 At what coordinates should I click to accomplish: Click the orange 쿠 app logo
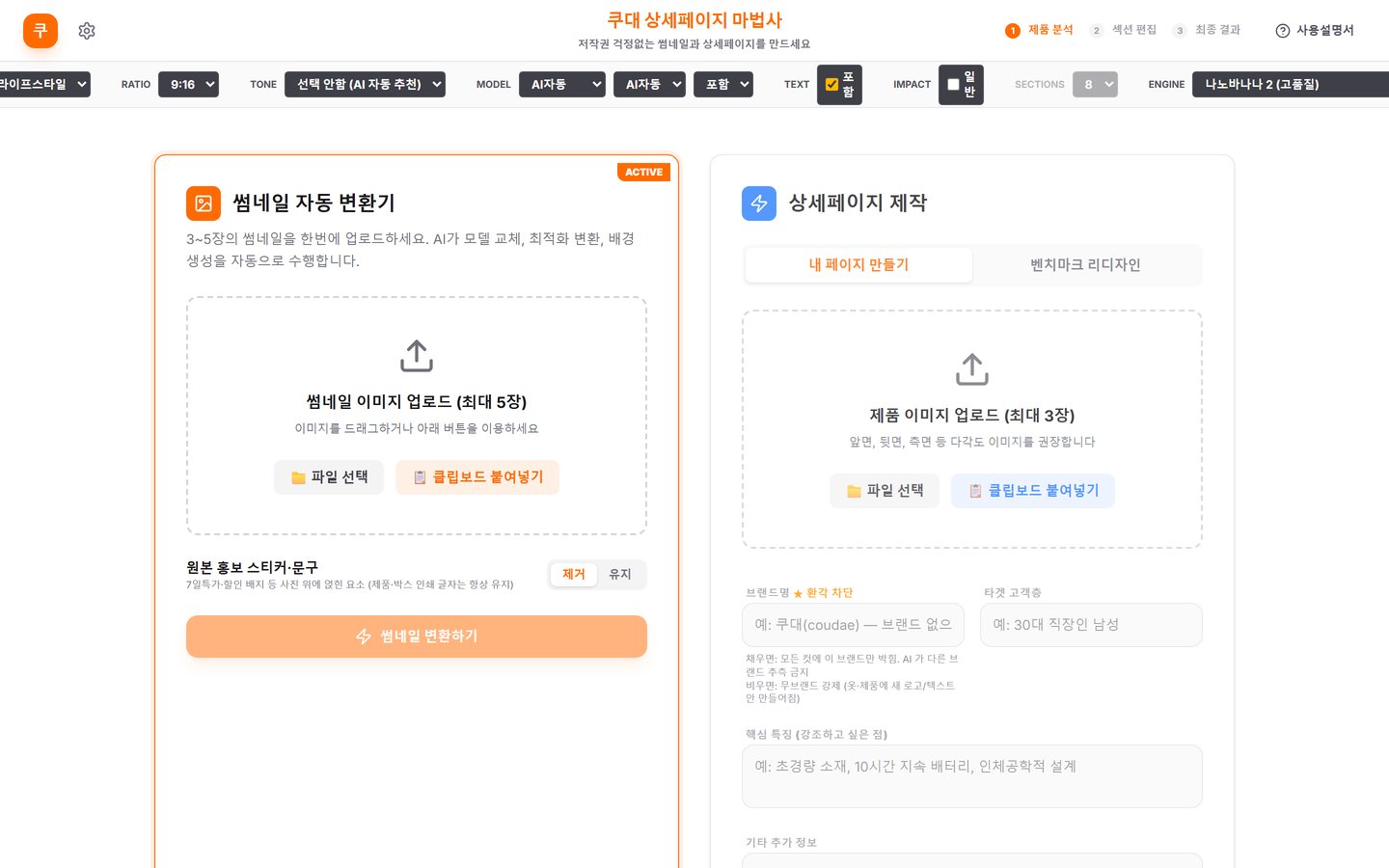(x=41, y=31)
